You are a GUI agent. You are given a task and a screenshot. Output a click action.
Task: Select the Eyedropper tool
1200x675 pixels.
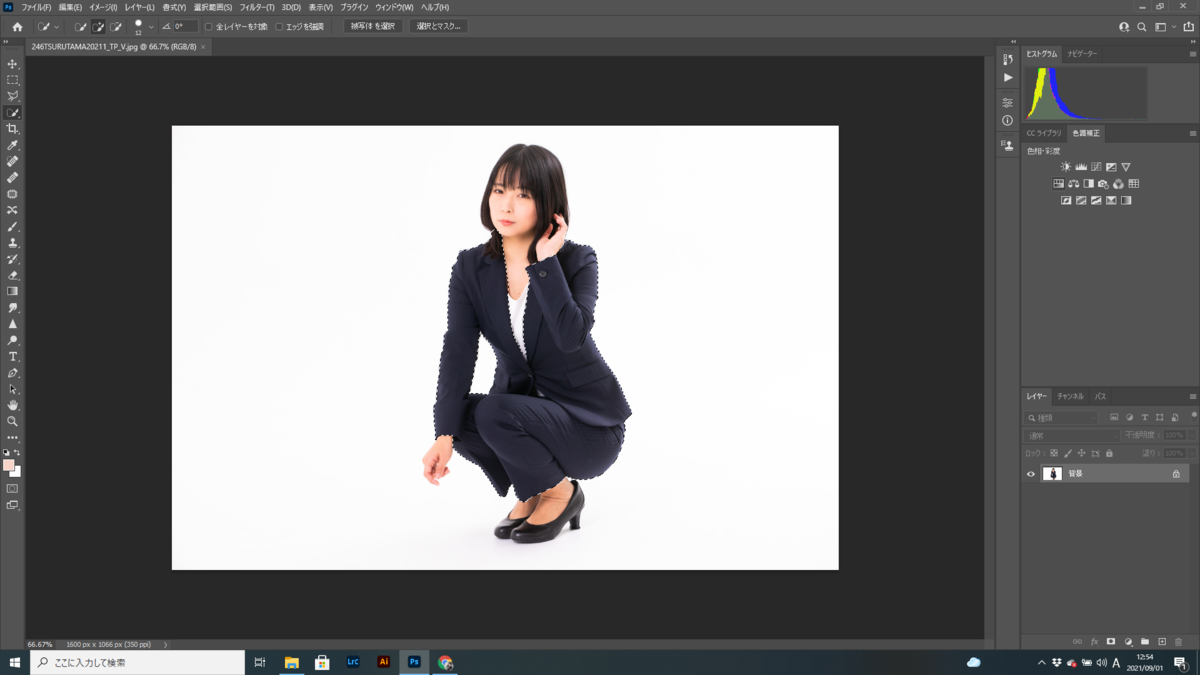12,146
